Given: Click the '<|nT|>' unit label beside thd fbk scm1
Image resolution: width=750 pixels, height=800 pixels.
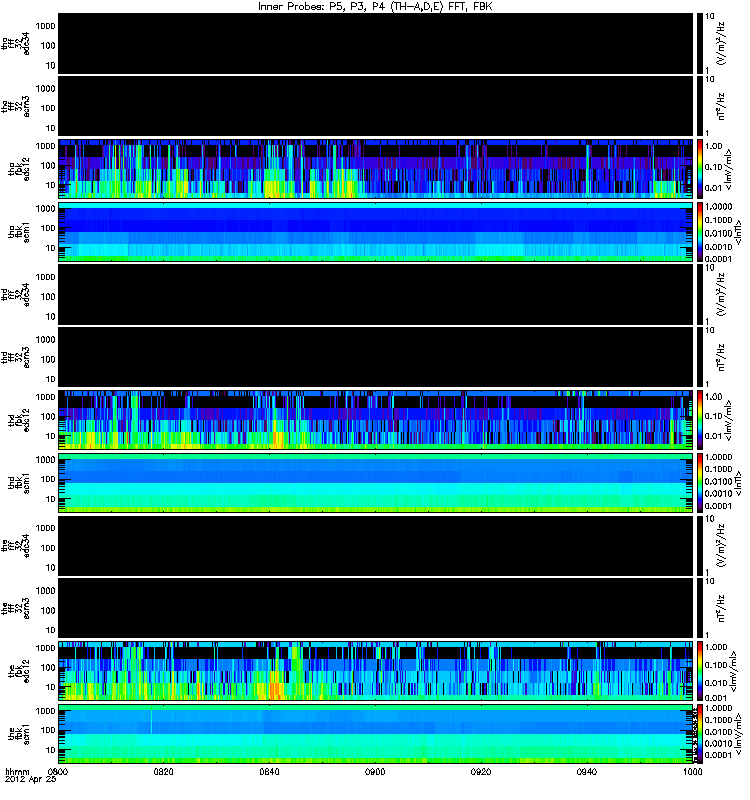Looking at the screenshot, I should pyautogui.click(x=738, y=483).
